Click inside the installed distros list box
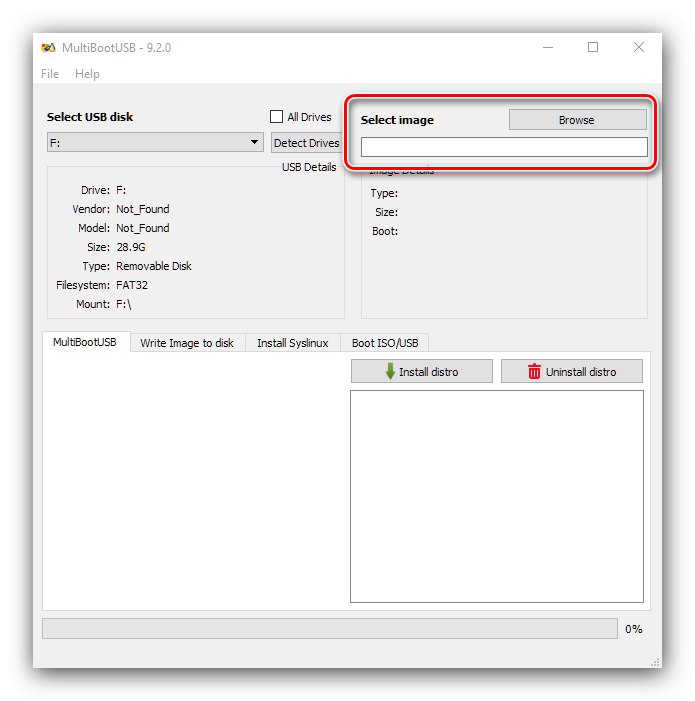This screenshot has height=701, width=695. [x=497, y=496]
